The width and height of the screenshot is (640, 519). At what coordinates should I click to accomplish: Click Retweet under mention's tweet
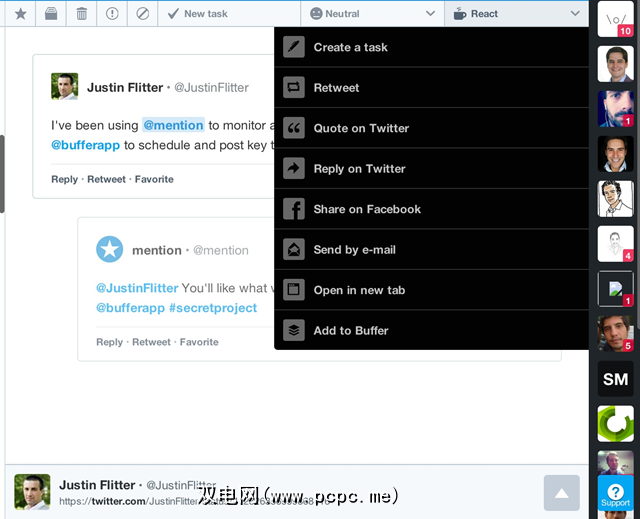coord(151,342)
